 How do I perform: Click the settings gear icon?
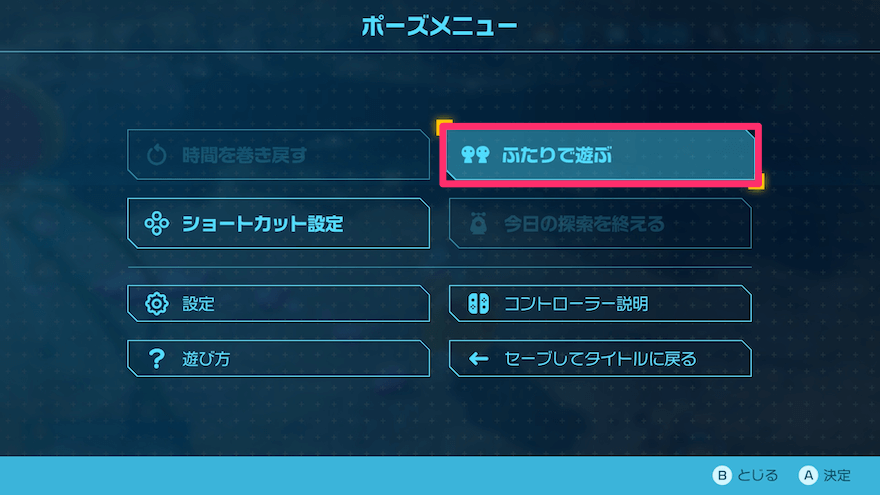pos(156,303)
